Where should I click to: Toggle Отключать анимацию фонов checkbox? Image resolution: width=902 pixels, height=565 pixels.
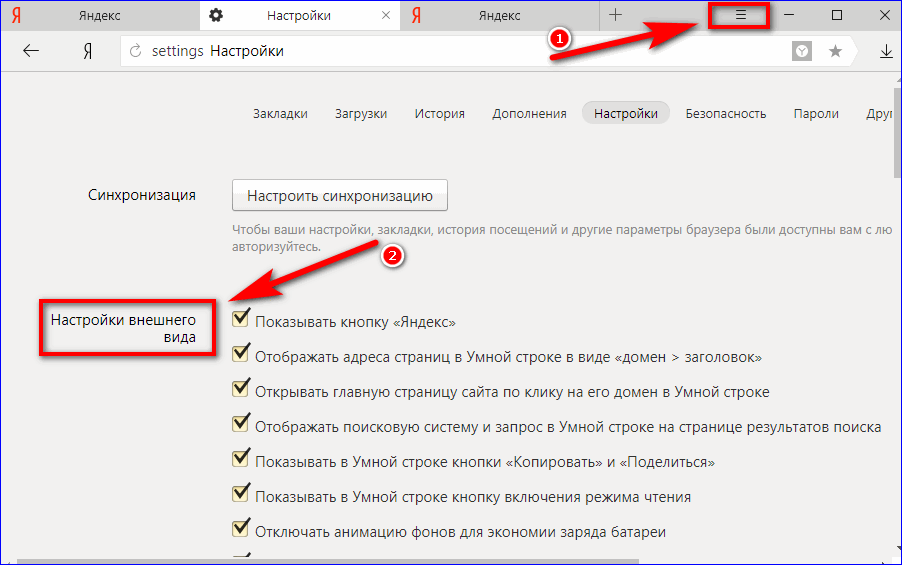(241, 528)
